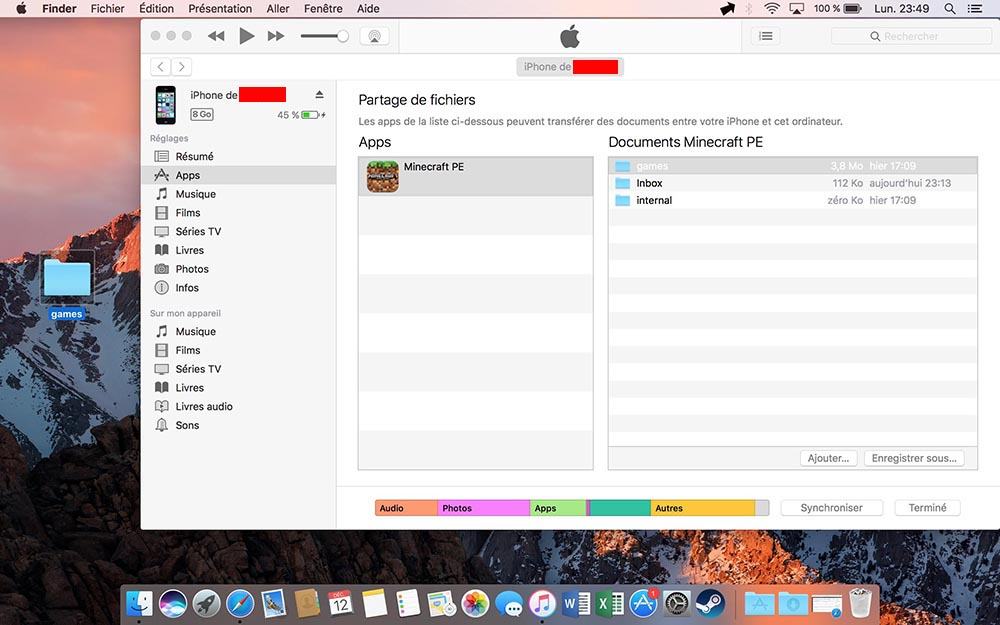Viewport: 1000px width, 625px height.
Task: Click the AirPlay display icon in menu bar
Action: click(797, 8)
